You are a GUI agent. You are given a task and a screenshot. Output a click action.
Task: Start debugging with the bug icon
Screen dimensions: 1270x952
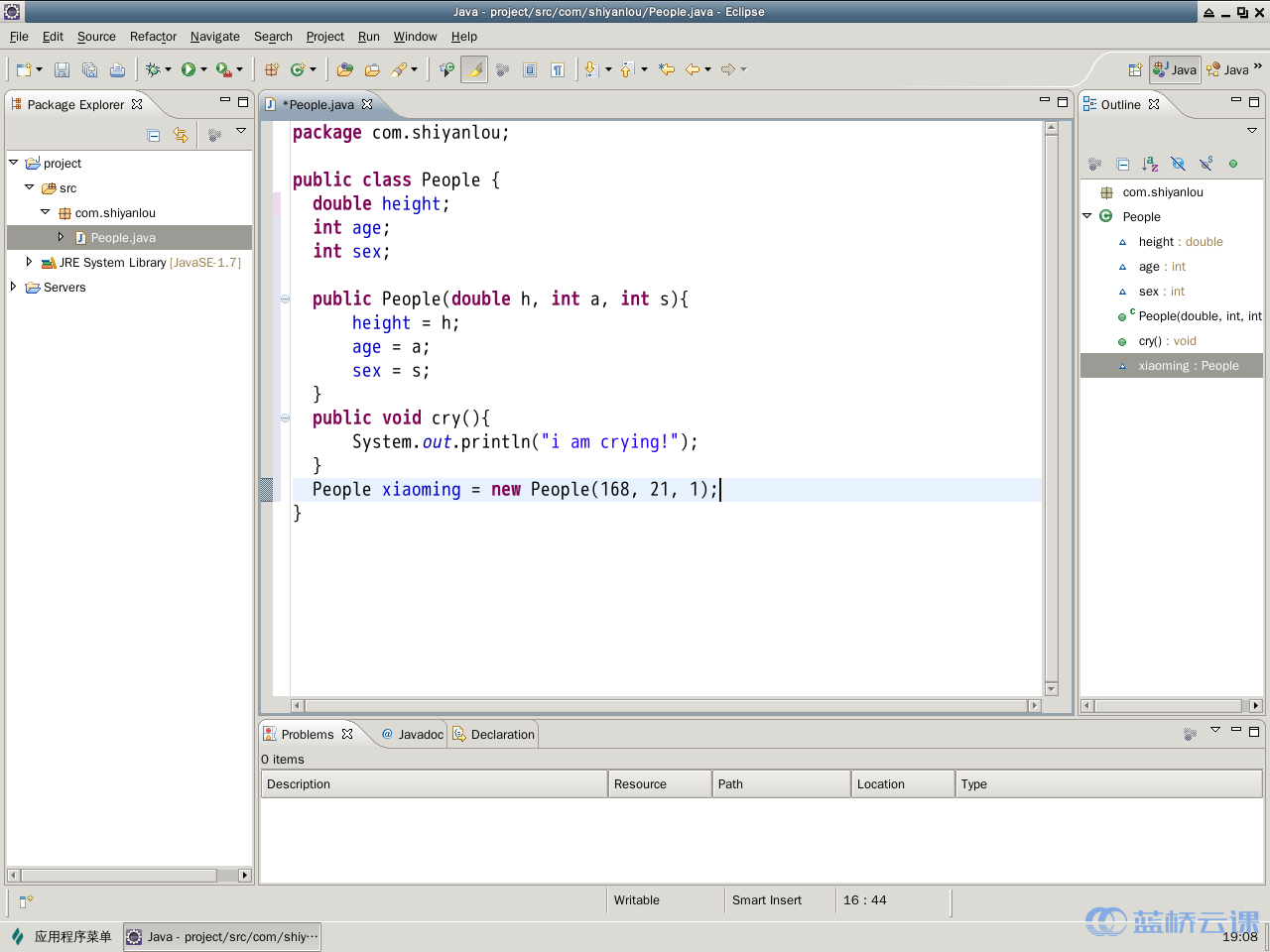click(x=153, y=69)
